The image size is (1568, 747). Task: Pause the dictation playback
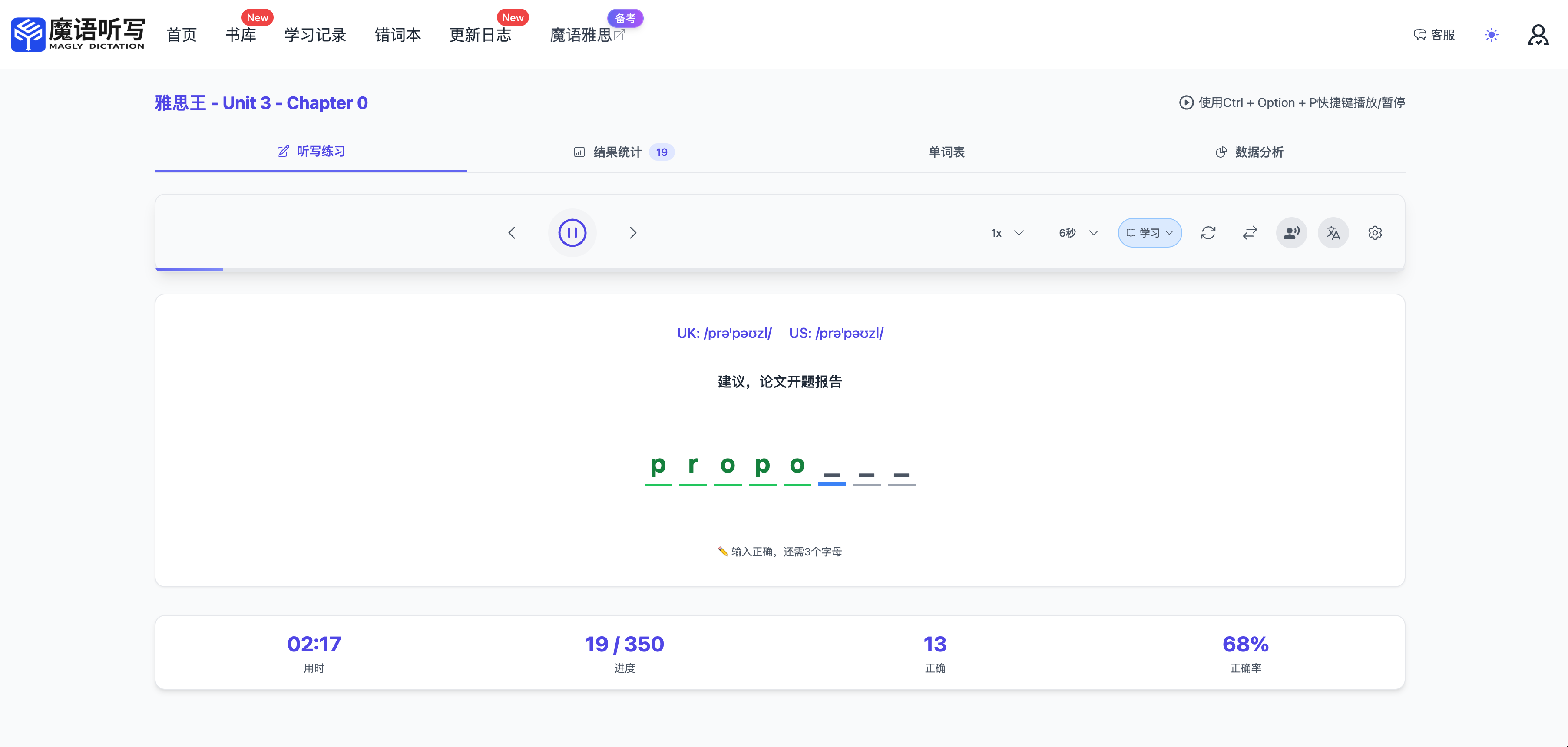coord(572,232)
